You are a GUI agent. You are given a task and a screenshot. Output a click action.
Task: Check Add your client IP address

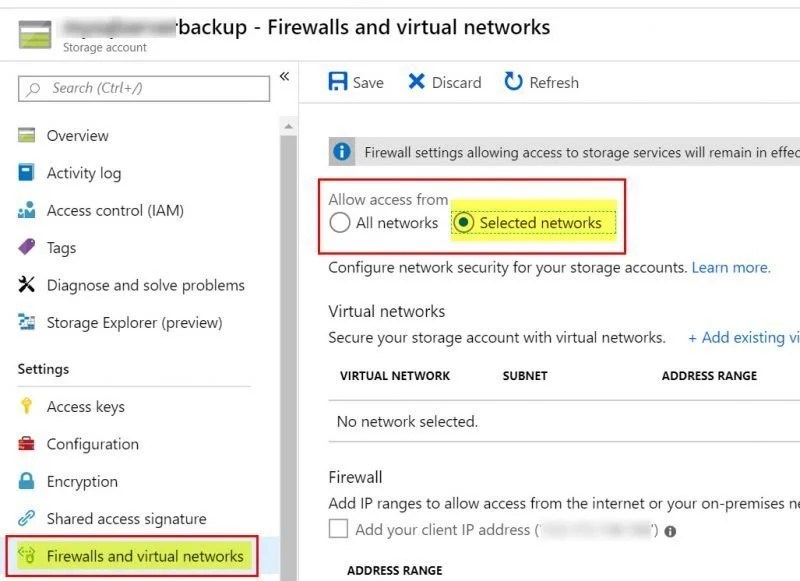[x=338, y=529]
